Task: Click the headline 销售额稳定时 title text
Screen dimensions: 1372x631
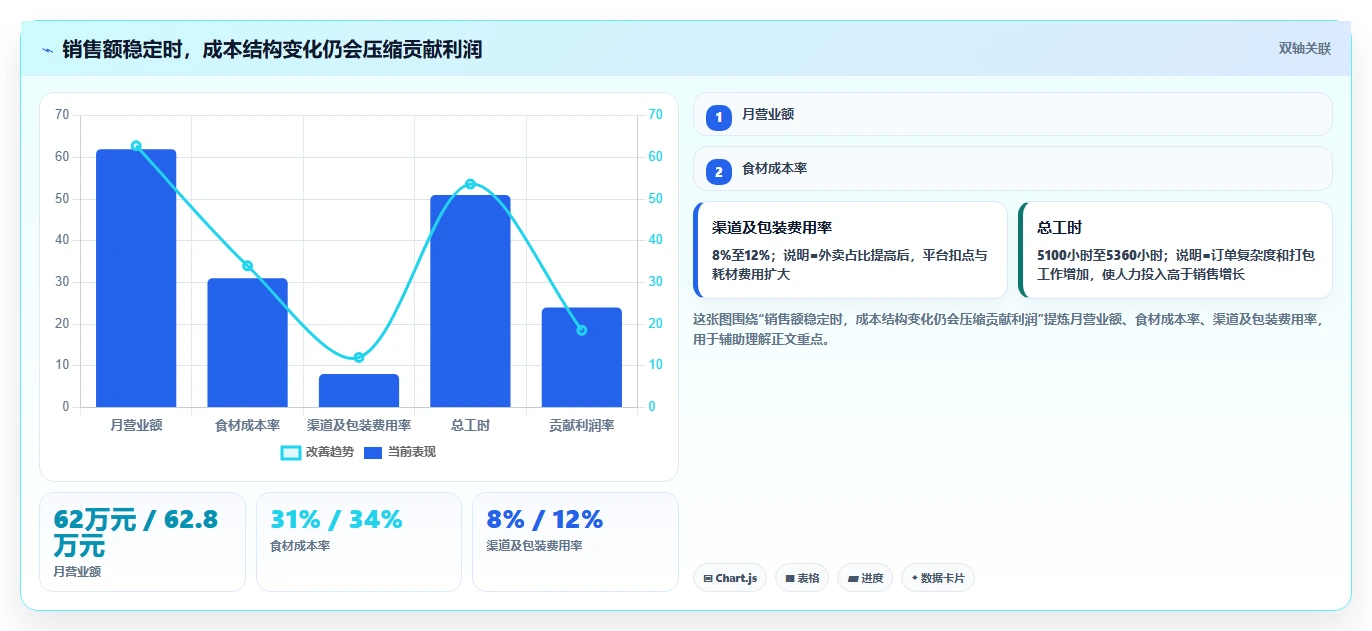Action: 272,50
